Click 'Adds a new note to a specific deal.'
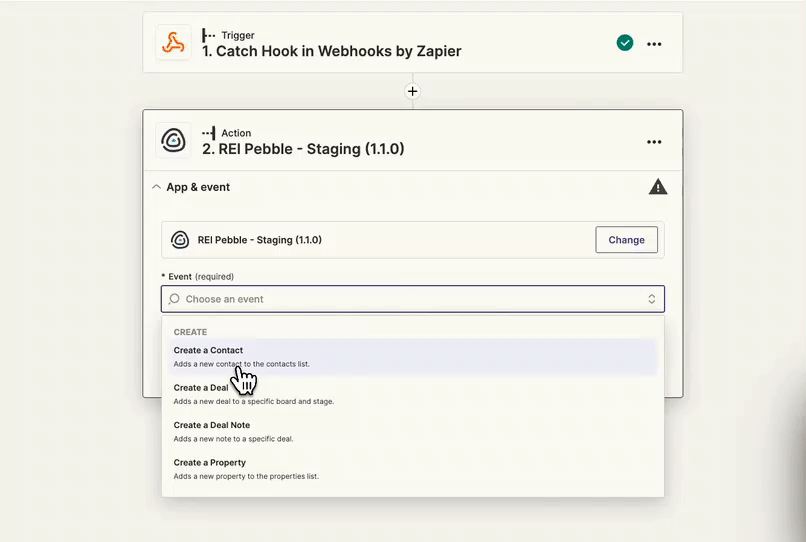The image size is (806, 542). [x=233, y=439]
